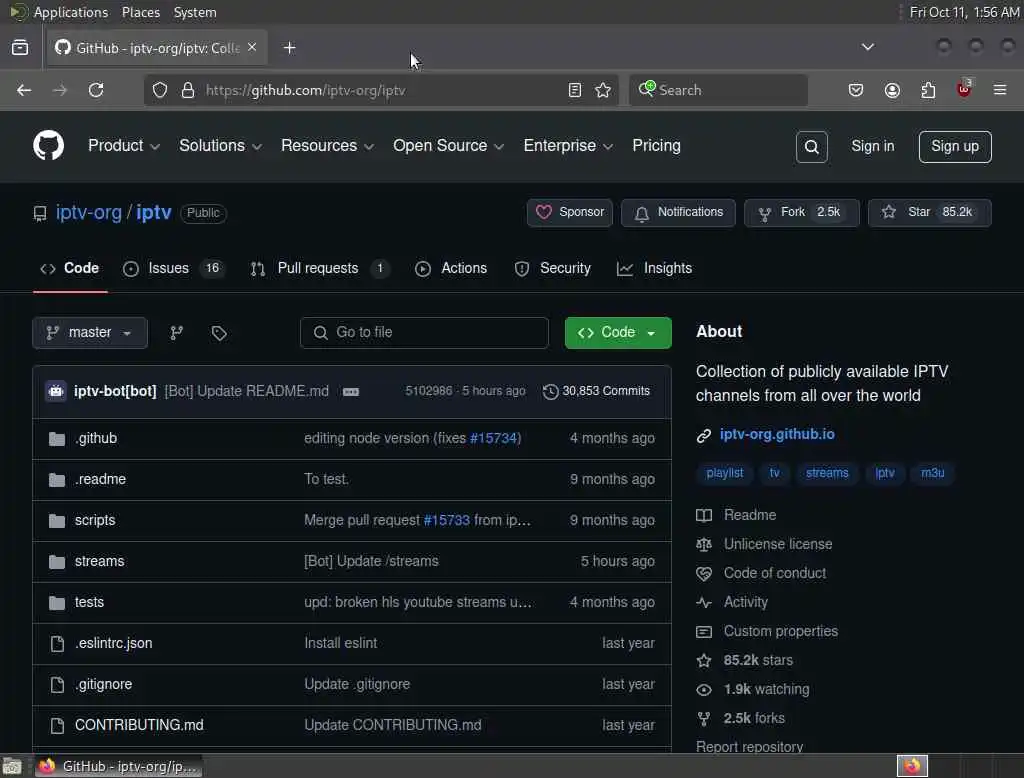Open the tracking protection shield icon
The image size is (1024, 778).
[x=160, y=90]
